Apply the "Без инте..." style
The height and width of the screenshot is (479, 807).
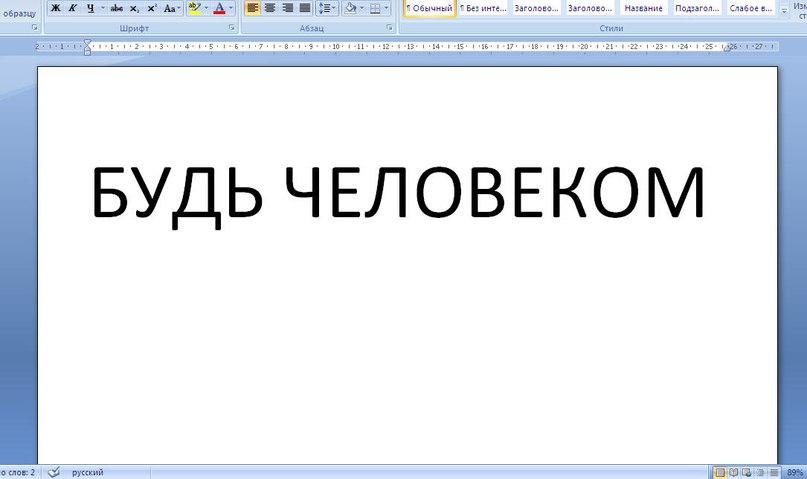(x=482, y=8)
